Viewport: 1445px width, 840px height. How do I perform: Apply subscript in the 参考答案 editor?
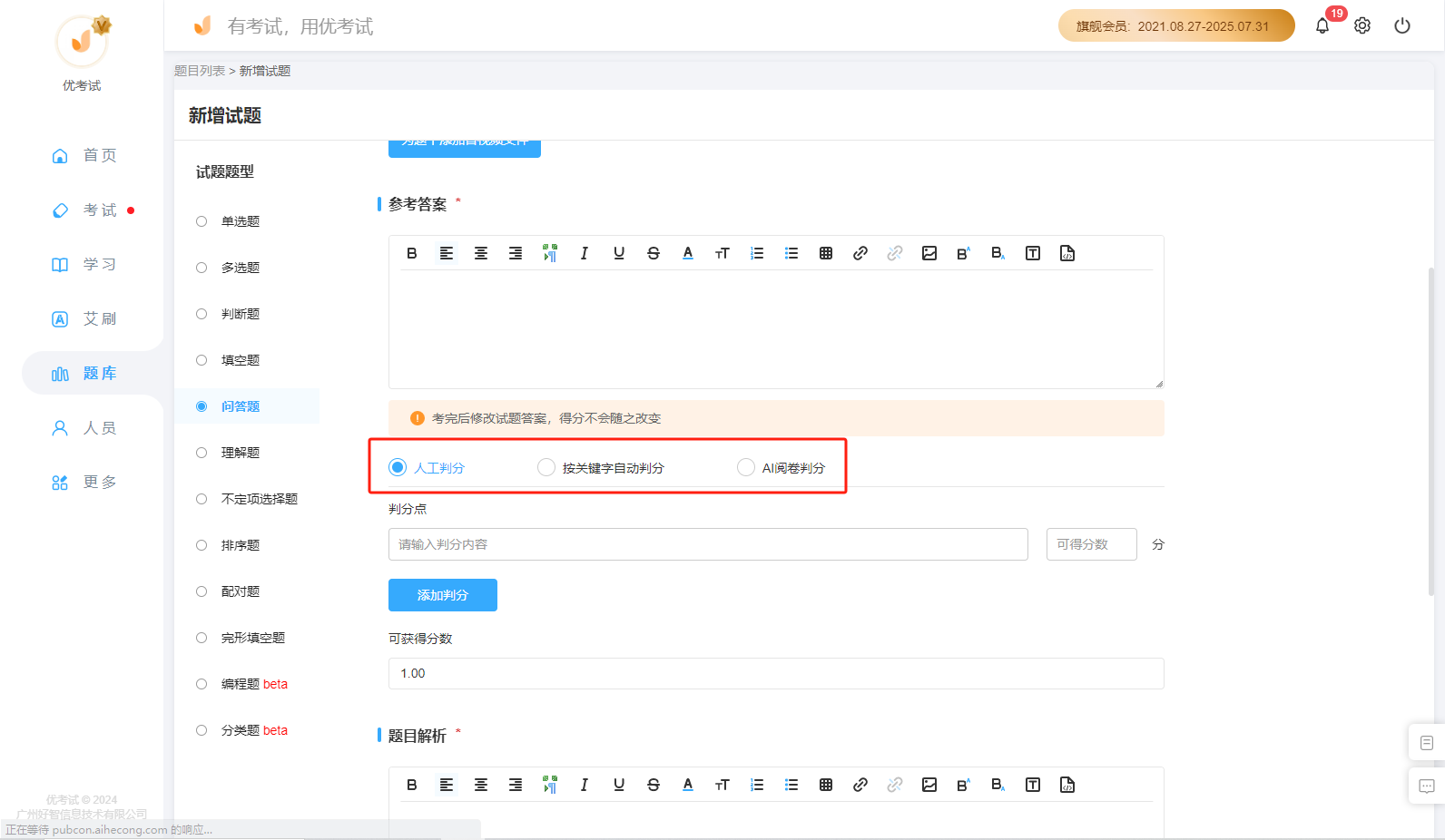(998, 253)
